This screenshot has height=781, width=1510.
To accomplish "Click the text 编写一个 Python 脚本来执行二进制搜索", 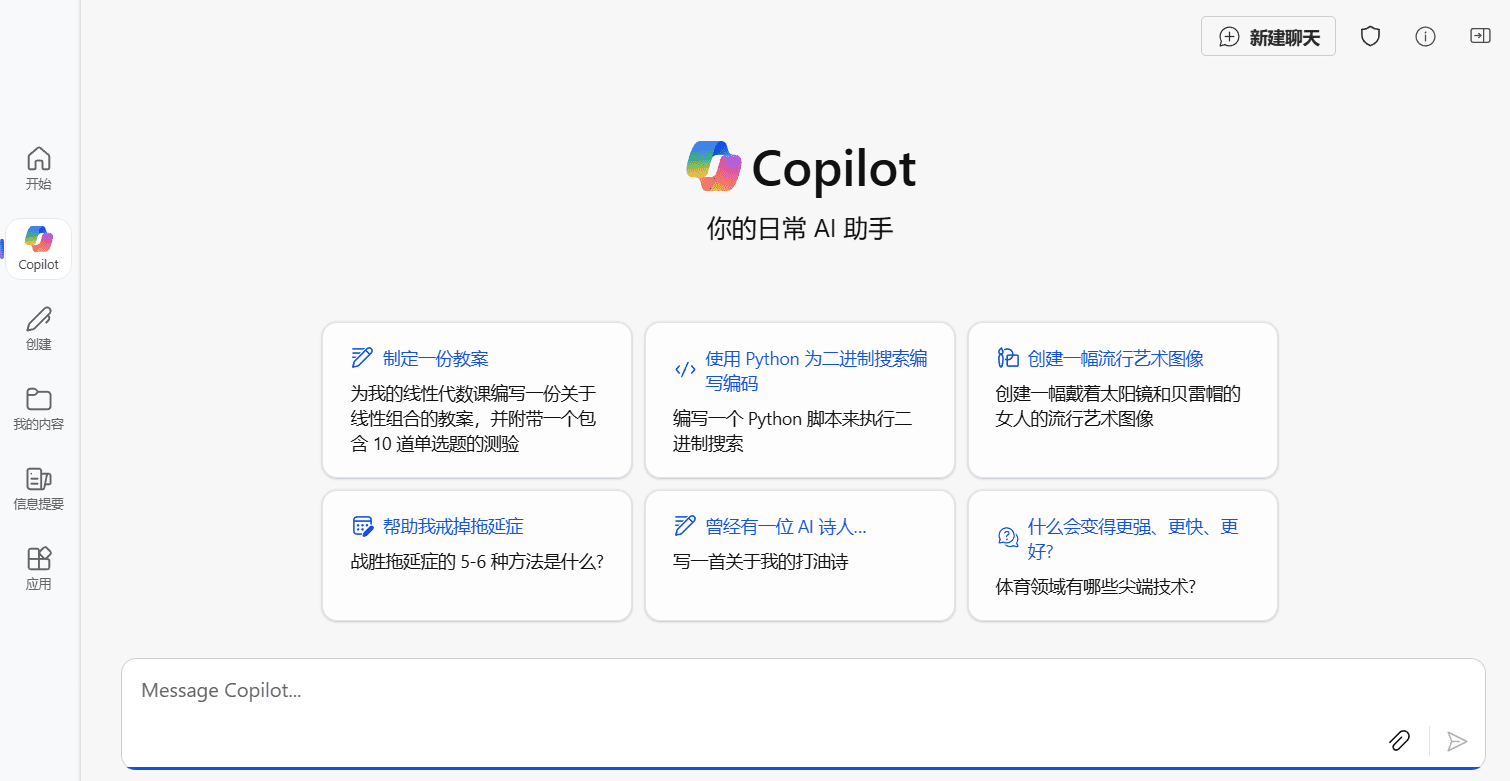I will 792,431.
